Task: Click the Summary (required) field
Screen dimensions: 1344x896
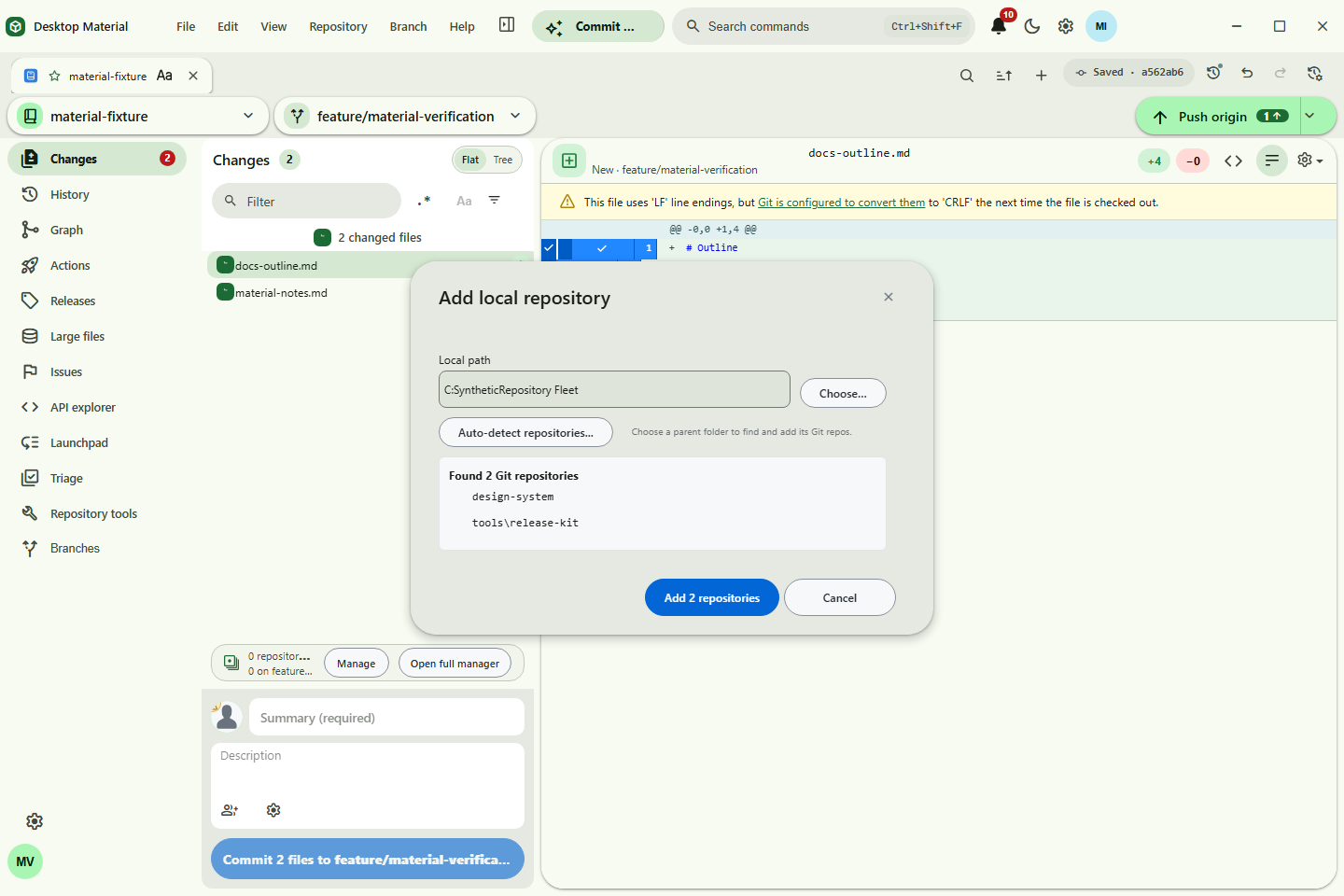Action: (386, 717)
